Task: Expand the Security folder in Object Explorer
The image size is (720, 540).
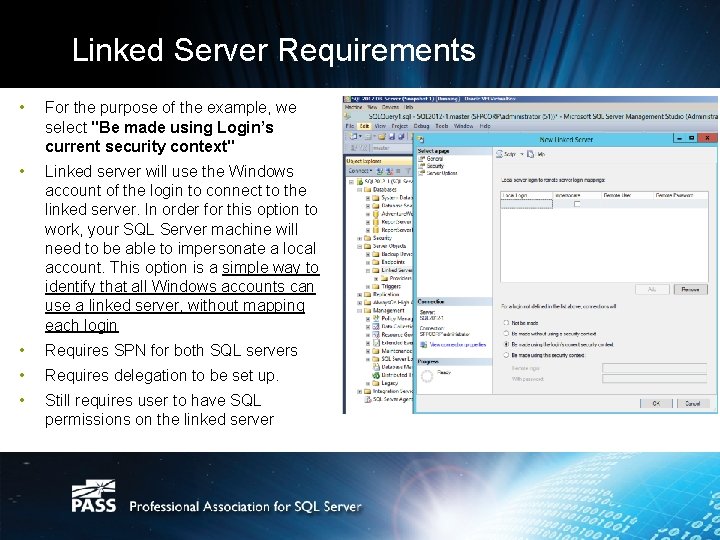Action: click(x=360, y=238)
